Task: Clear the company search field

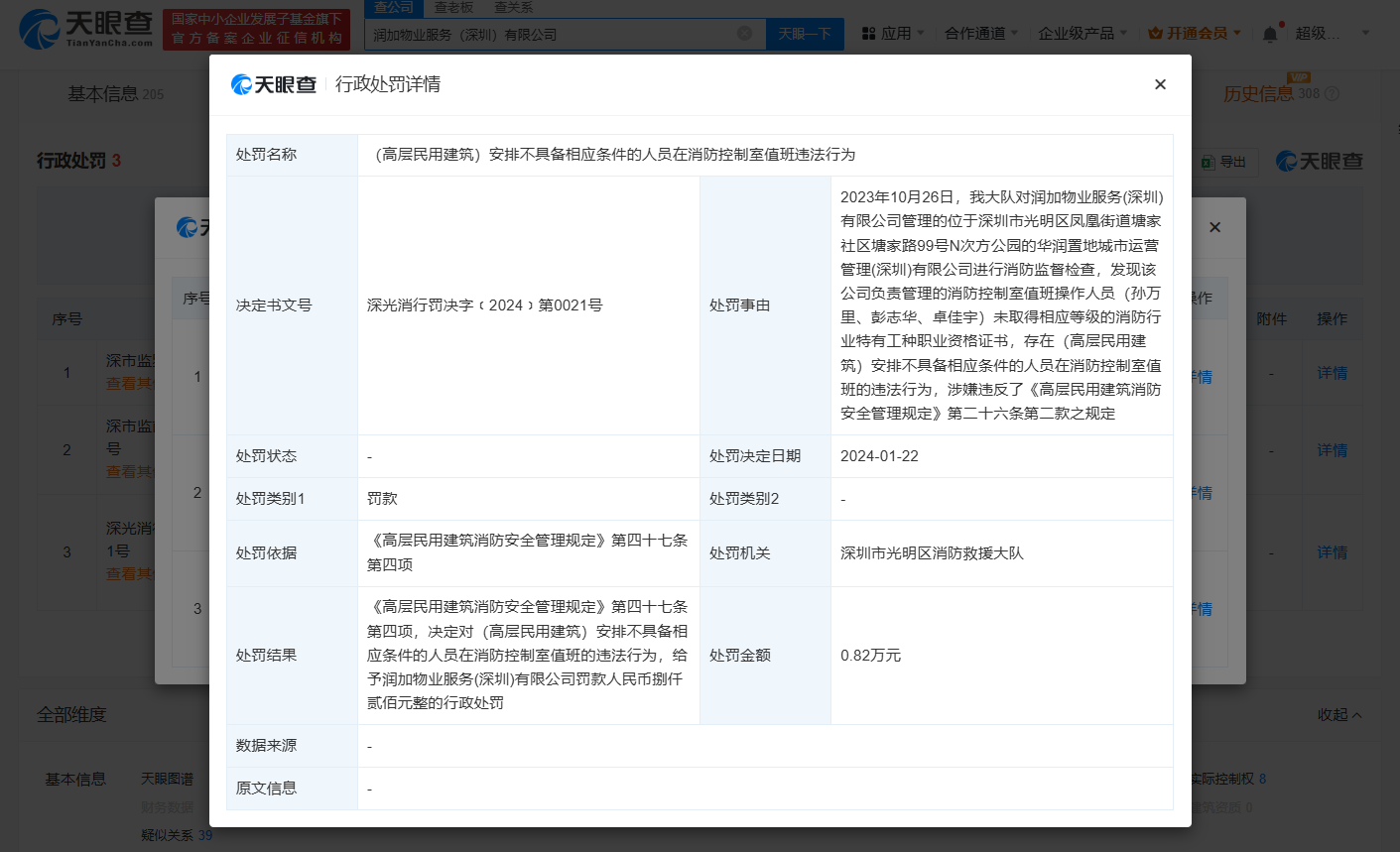Action: pos(744,34)
